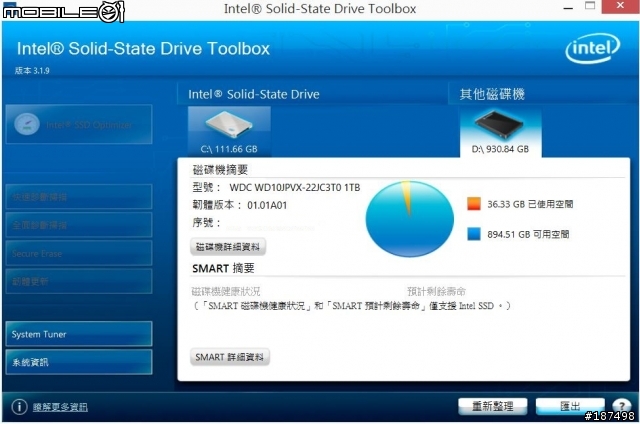Click the 匯出 export button
Screen dimensions: 640x424
click(570, 406)
